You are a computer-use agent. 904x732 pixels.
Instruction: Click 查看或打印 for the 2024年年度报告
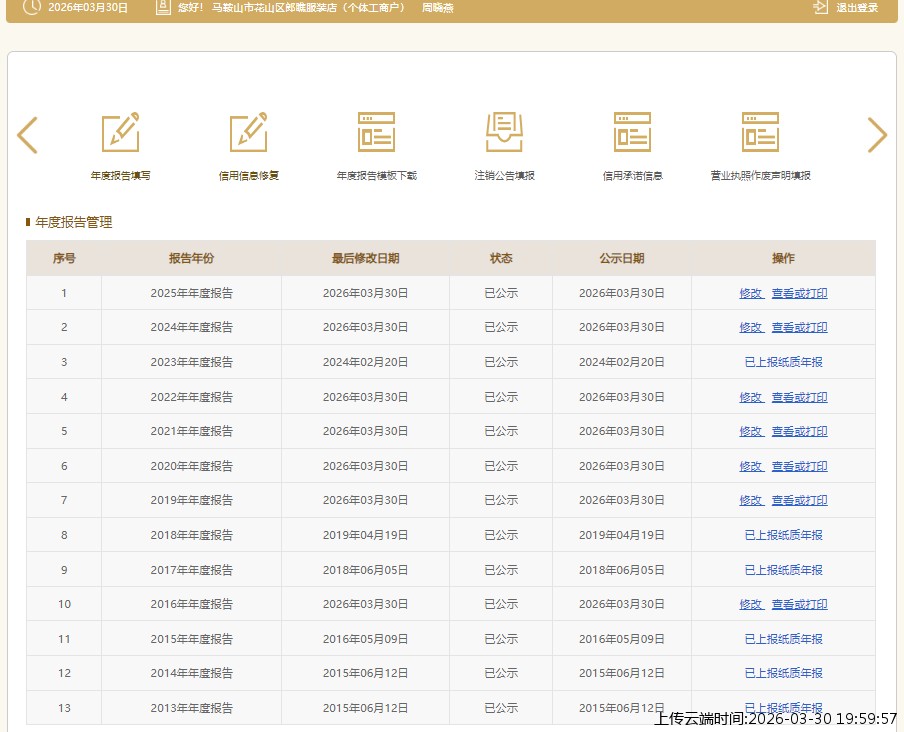click(799, 328)
